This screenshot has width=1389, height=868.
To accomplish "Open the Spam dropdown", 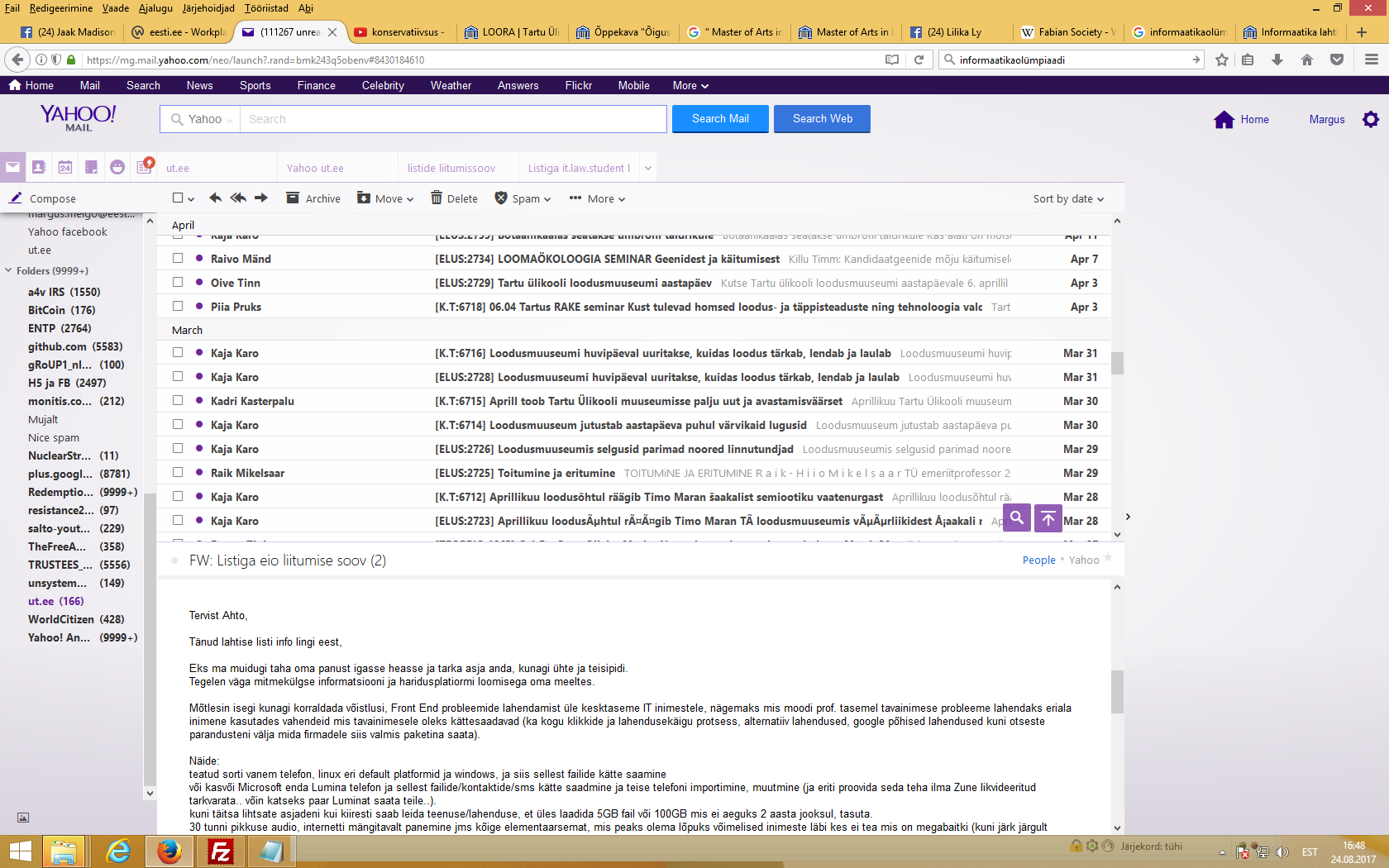I will pyautogui.click(x=523, y=198).
